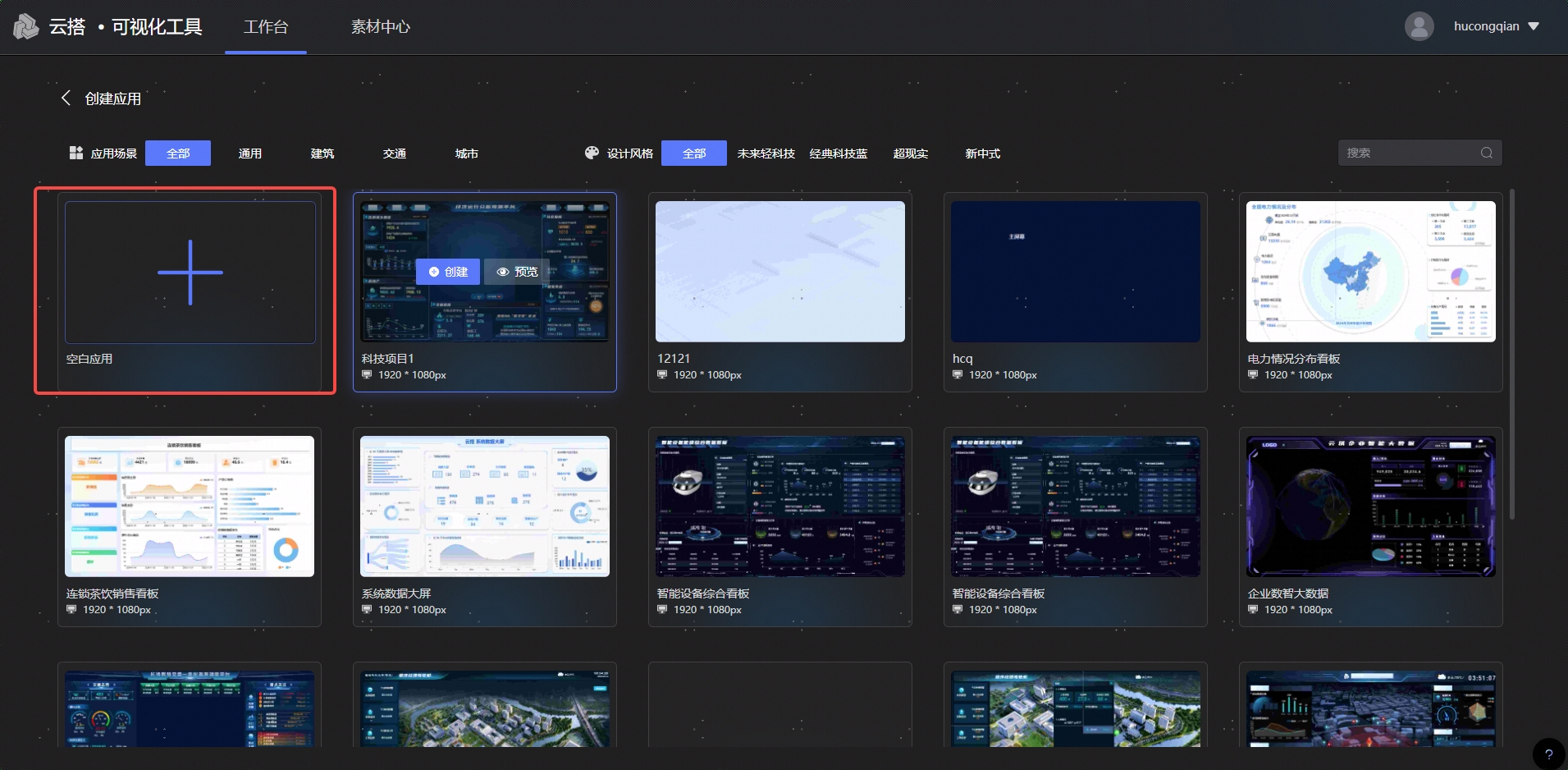Filter scenes by 交通
Screen dimensions: 1568x770
(x=395, y=154)
